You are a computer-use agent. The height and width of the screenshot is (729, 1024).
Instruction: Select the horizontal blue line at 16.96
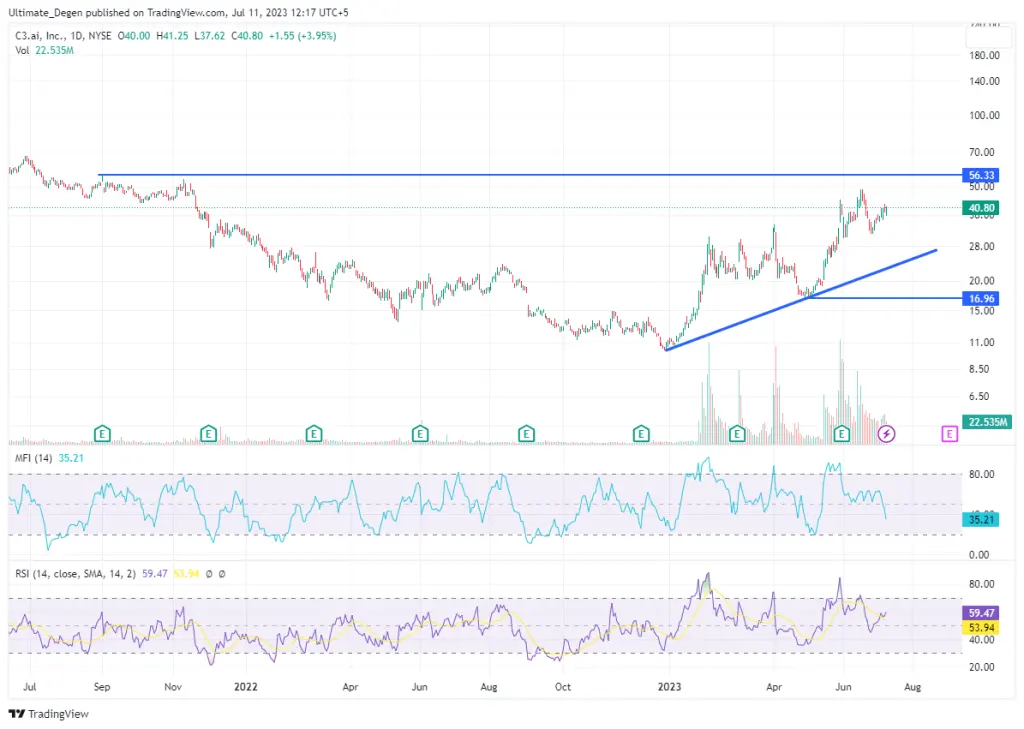(x=884, y=298)
